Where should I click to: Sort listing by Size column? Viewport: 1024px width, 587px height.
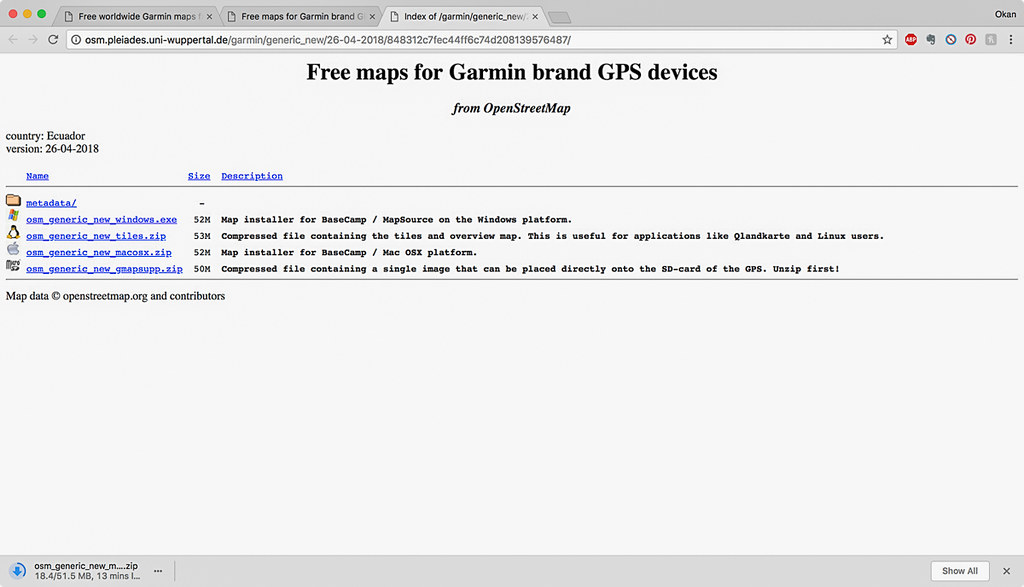click(x=199, y=176)
